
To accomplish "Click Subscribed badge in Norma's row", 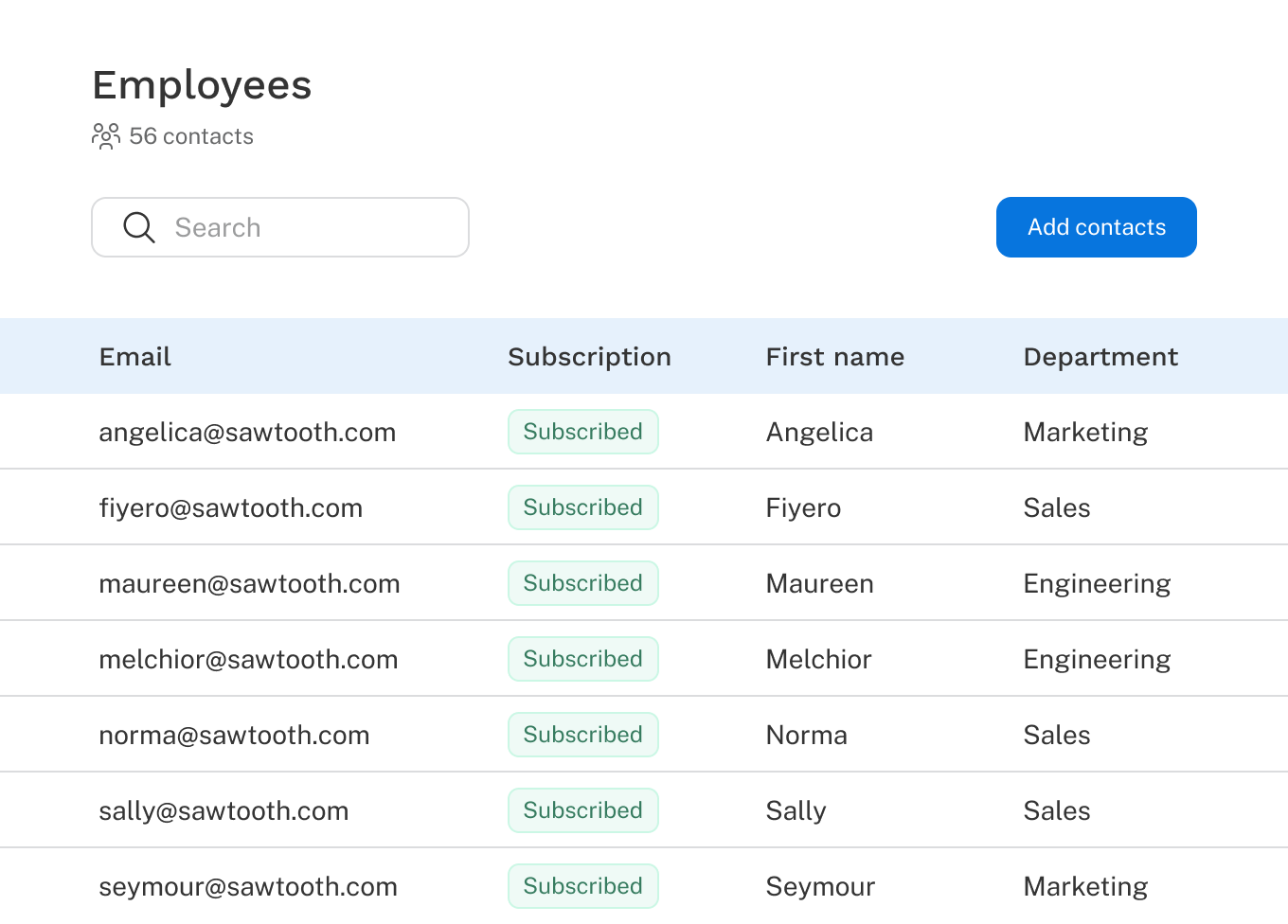I will click(583, 735).
